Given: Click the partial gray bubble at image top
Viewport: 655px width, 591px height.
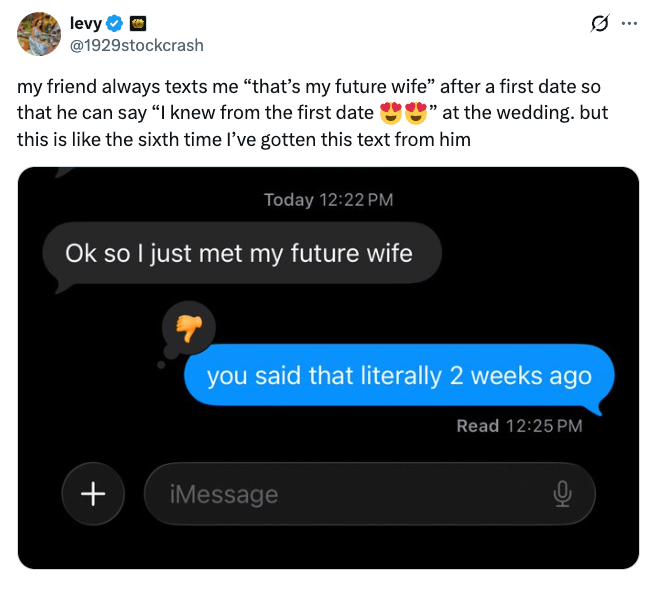Looking at the screenshot, I should tap(68, 172).
